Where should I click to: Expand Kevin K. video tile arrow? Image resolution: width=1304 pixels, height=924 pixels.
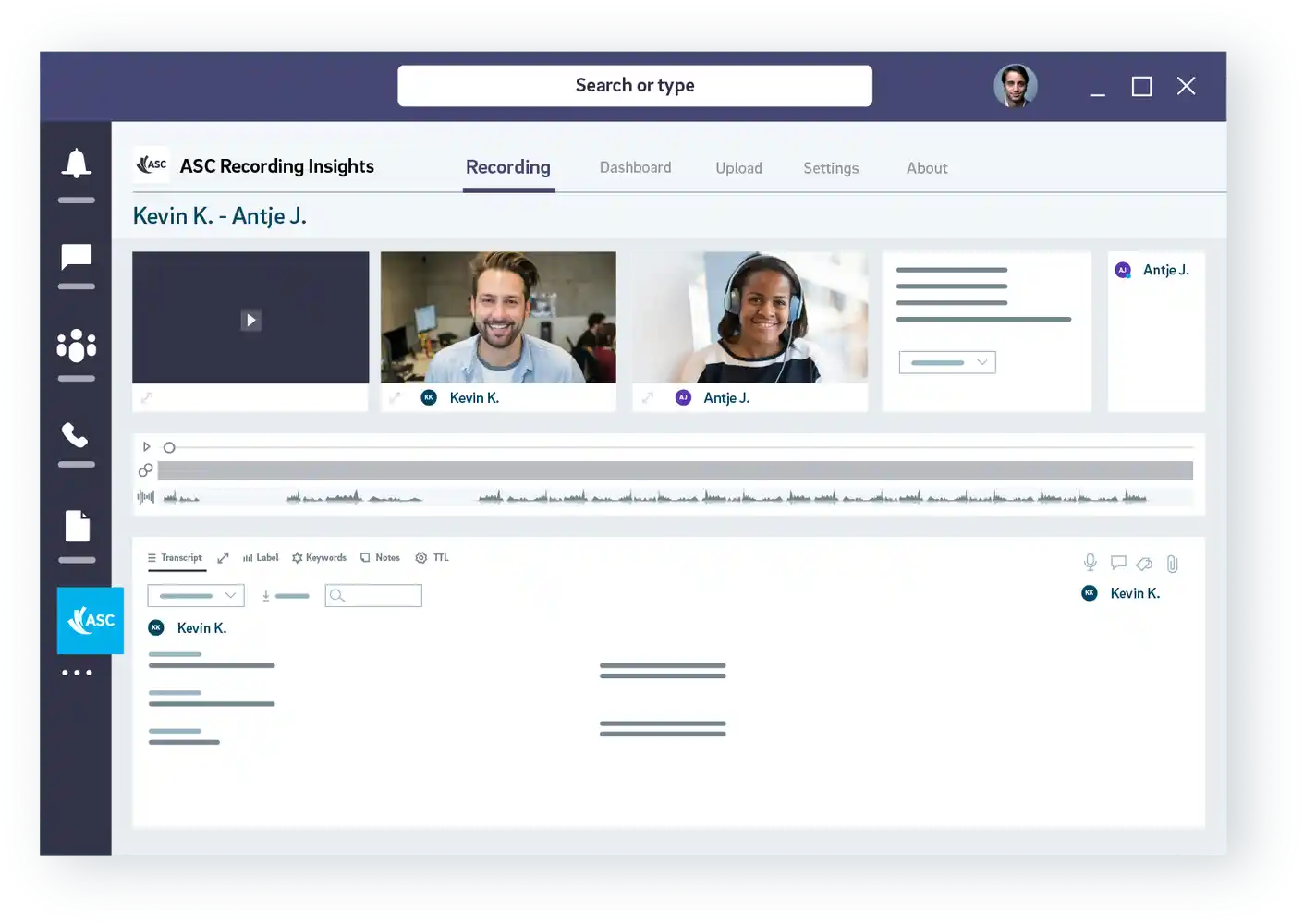395,398
